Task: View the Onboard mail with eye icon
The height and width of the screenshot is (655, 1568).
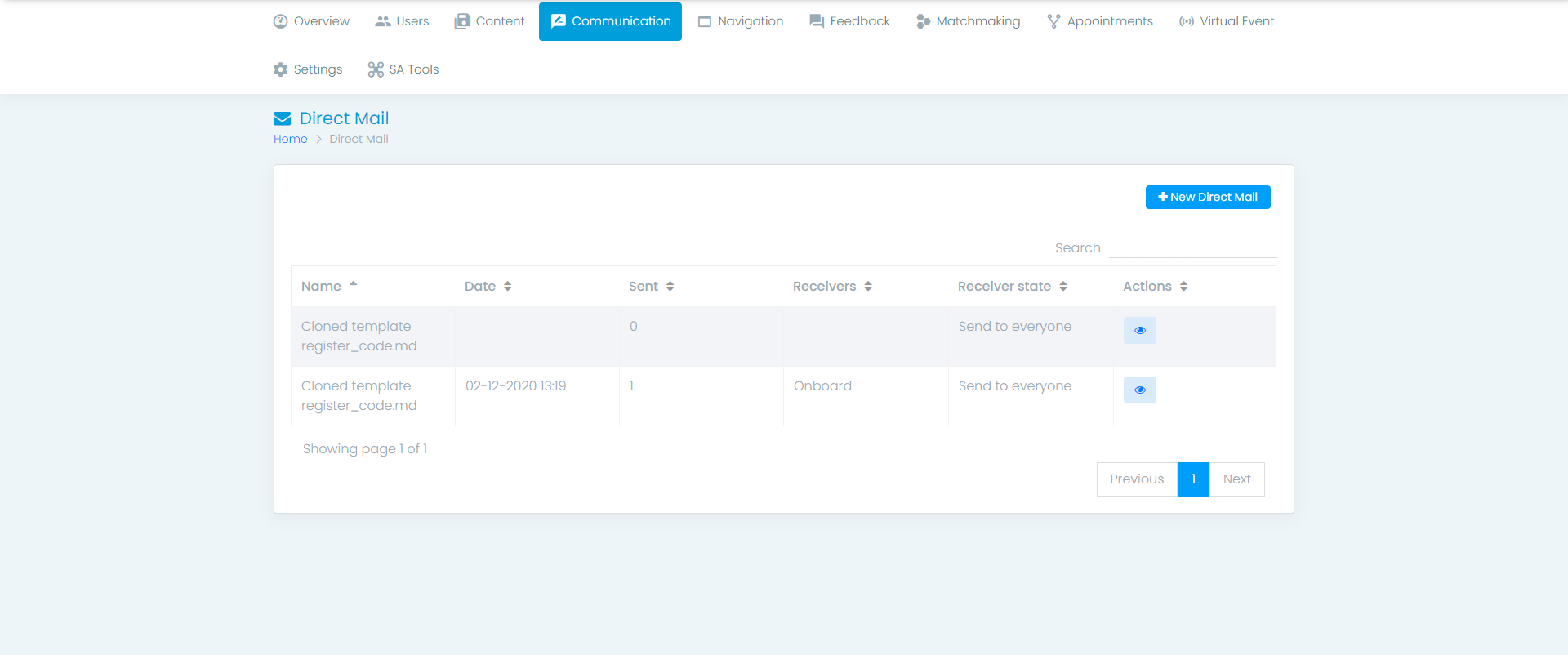Action: tap(1140, 390)
